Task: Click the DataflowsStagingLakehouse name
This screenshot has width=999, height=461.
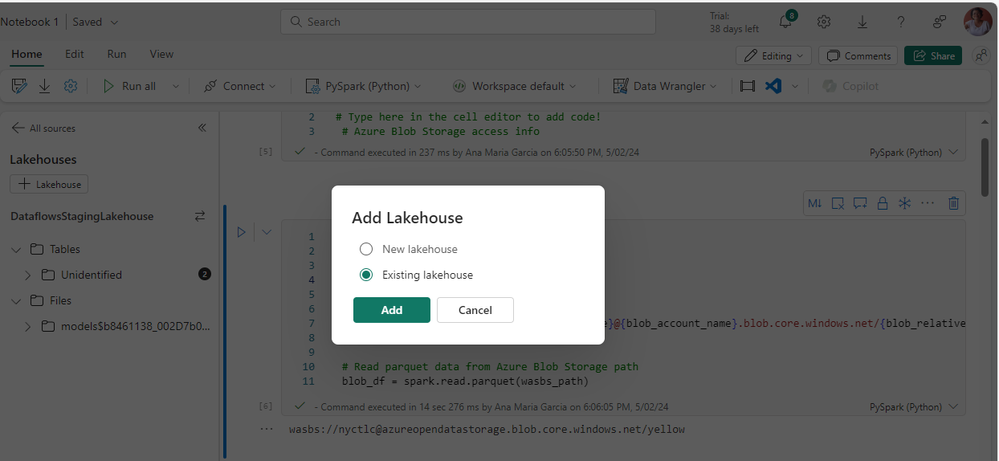Action: click(x=82, y=216)
